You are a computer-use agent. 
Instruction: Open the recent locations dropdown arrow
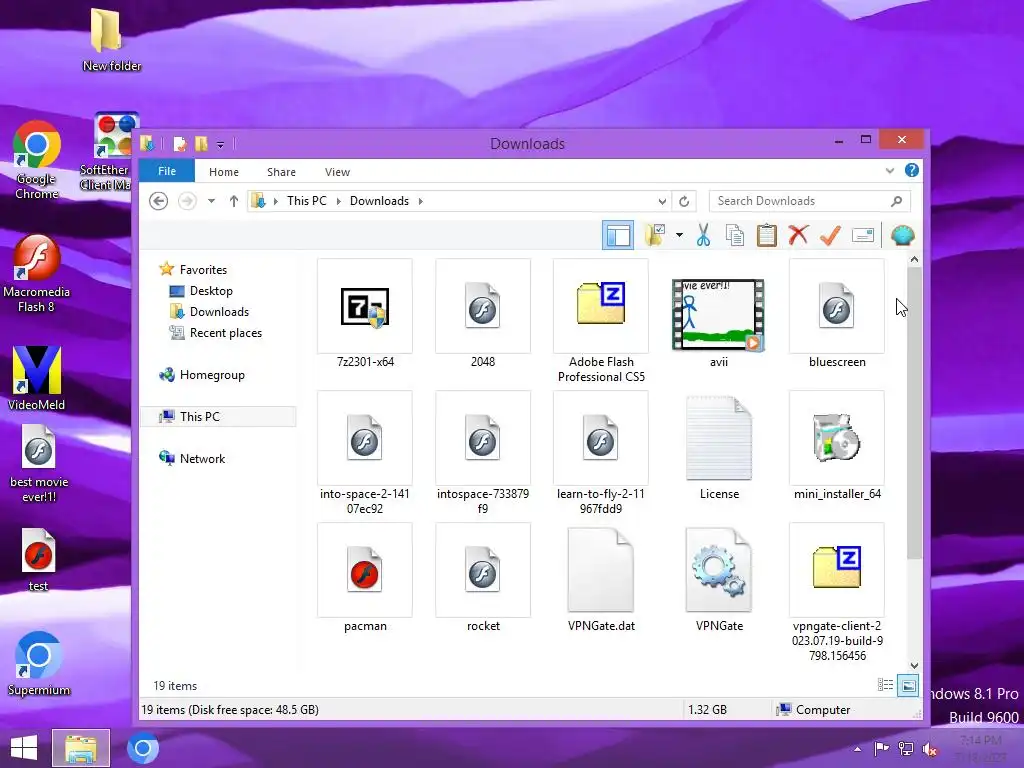point(212,200)
